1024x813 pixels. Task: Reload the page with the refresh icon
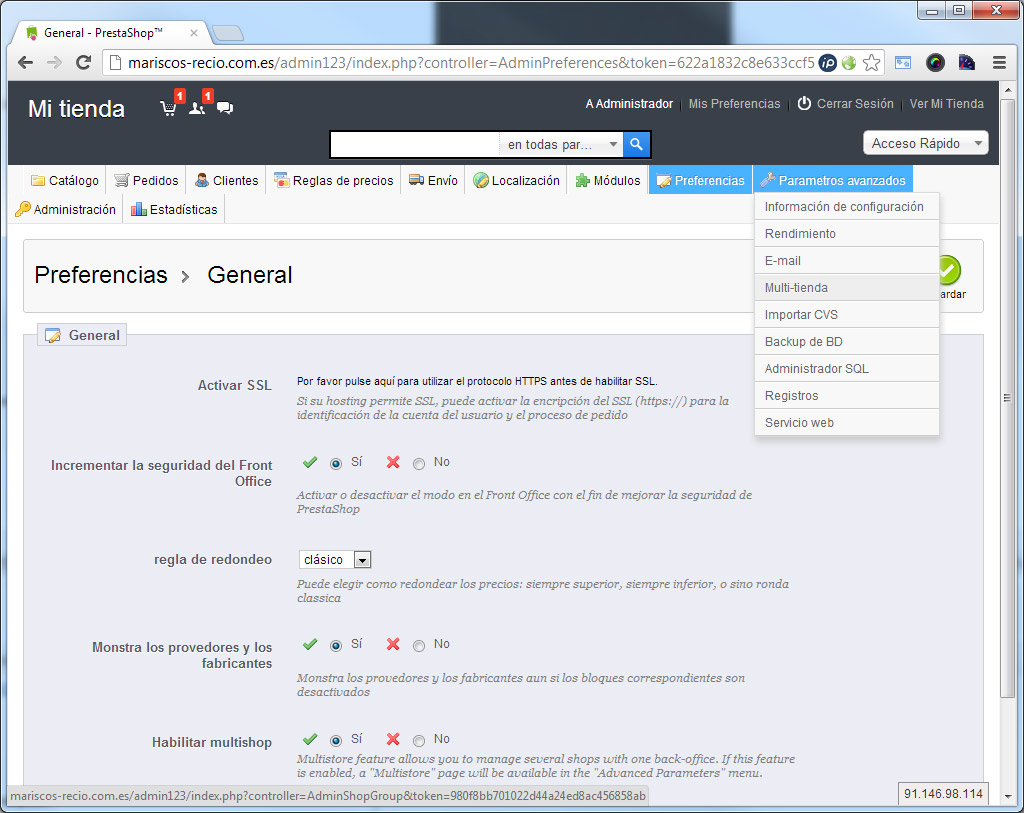tap(83, 63)
